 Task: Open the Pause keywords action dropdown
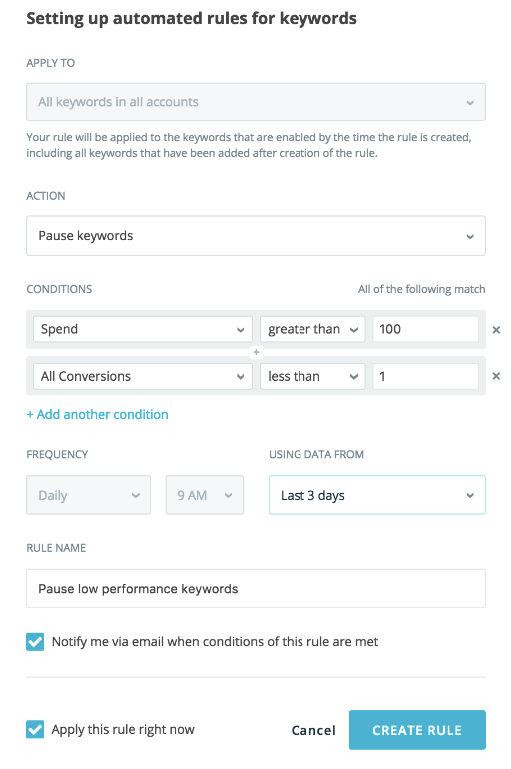(x=256, y=236)
